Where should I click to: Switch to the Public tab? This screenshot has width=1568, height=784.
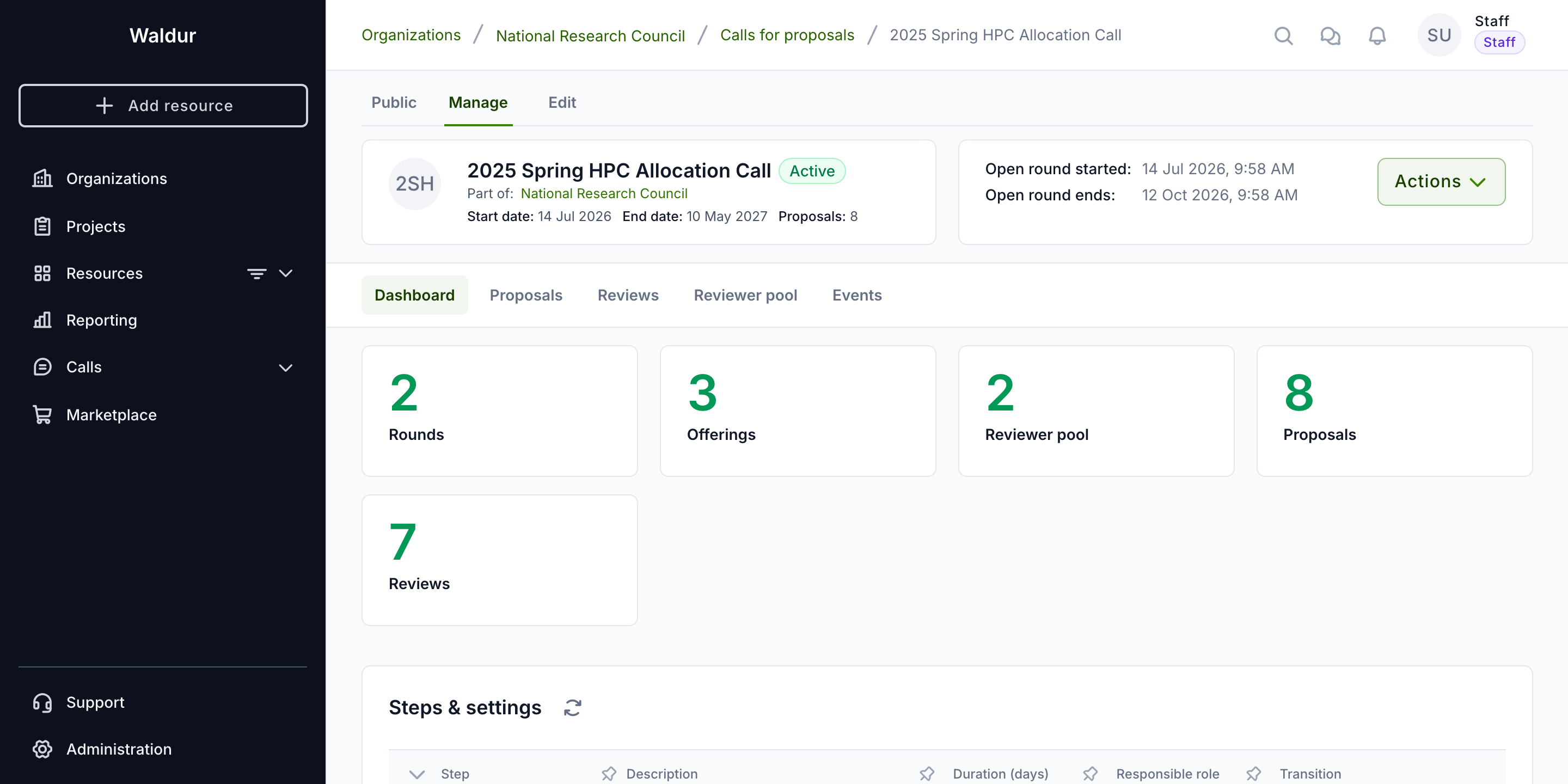coord(394,102)
